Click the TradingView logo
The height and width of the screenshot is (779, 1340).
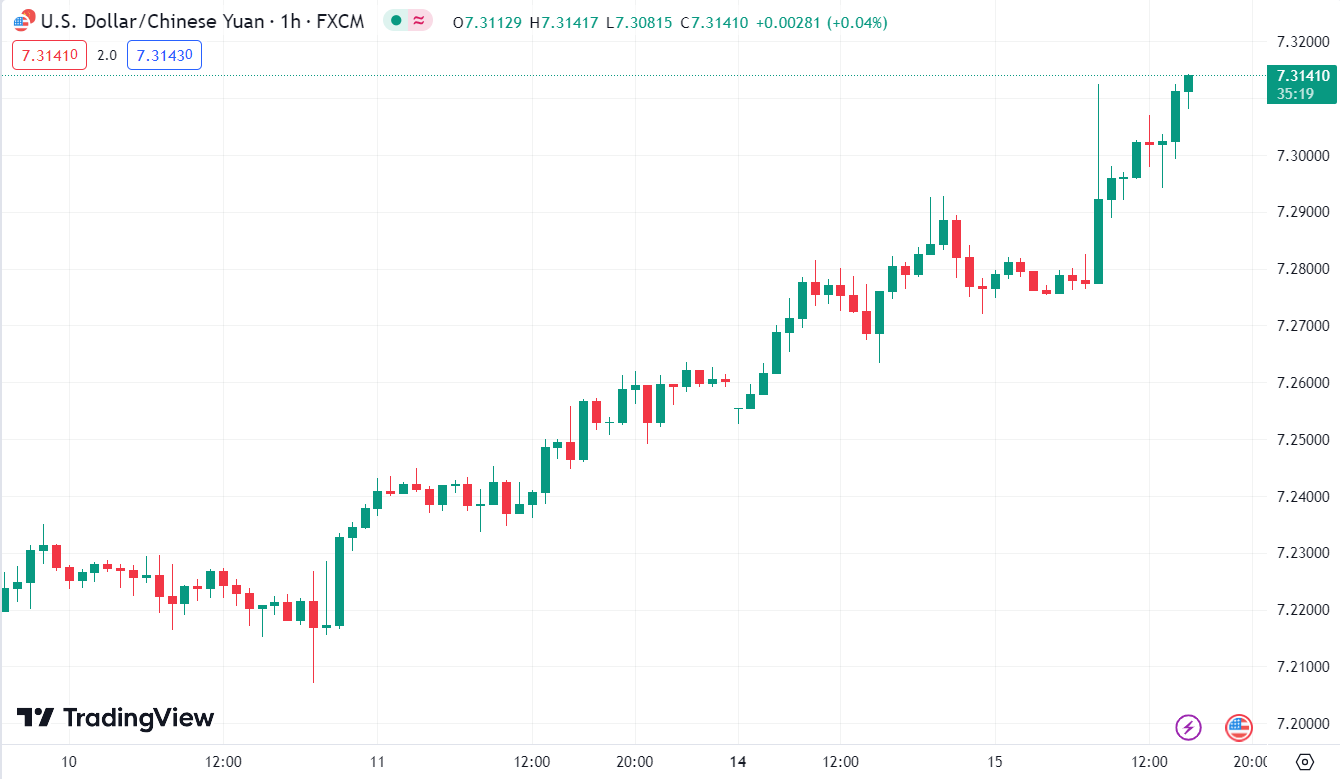click(x=115, y=718)
